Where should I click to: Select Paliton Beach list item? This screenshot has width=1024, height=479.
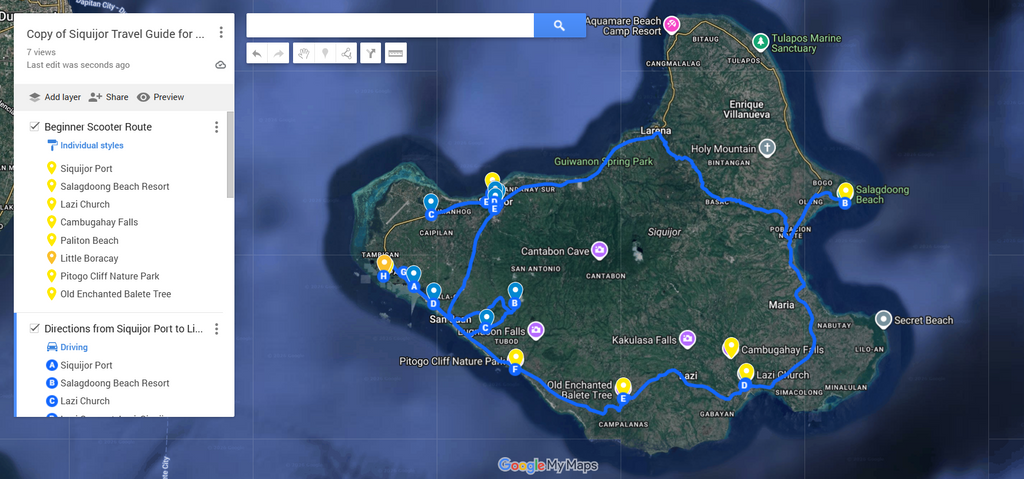[x=89, y=240]
